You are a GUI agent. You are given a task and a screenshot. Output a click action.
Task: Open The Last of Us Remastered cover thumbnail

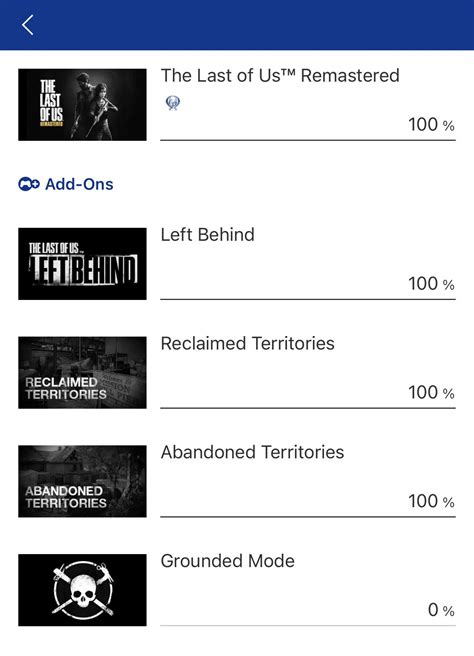(82, 105)
